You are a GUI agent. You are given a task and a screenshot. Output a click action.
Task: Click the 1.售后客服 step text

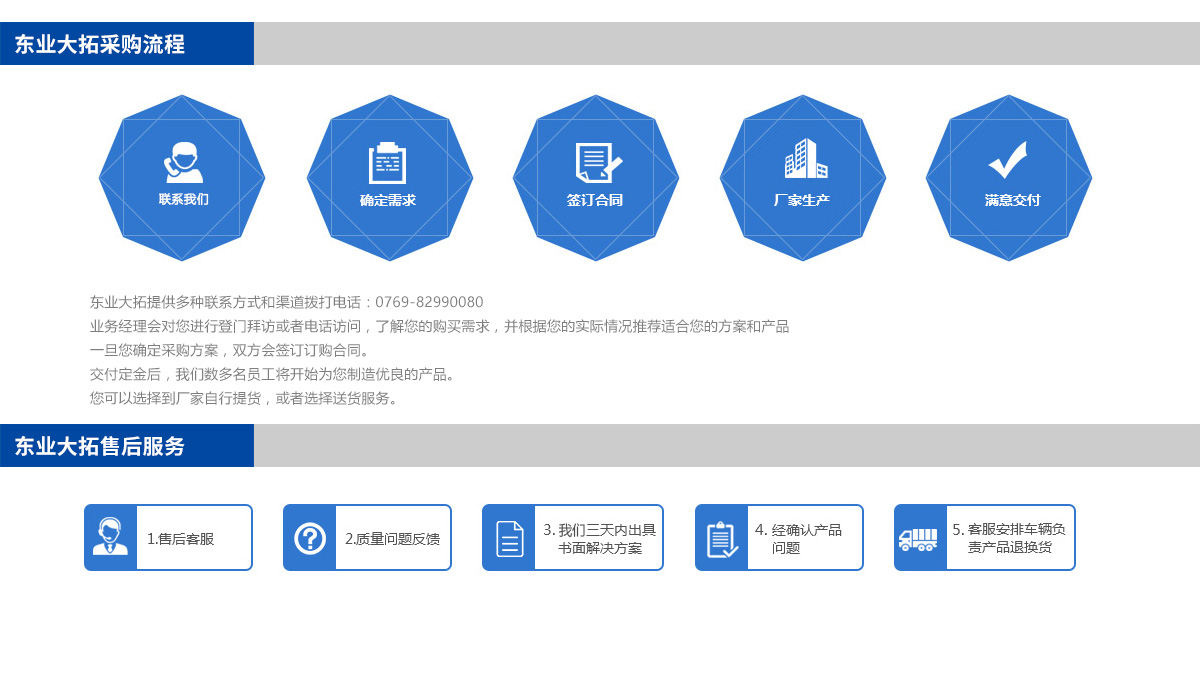click(181, 539)
